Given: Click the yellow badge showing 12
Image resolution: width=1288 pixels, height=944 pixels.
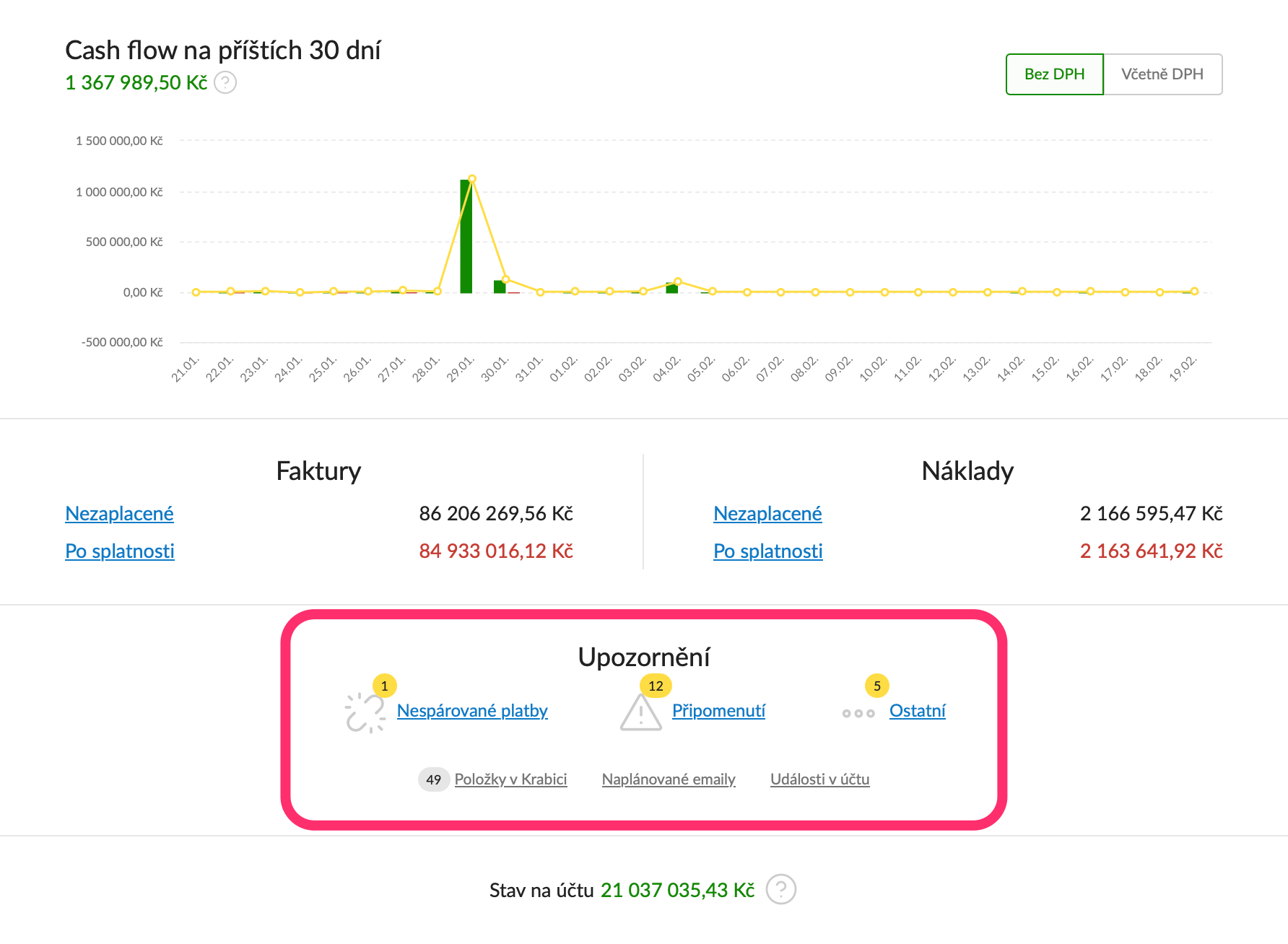Looking at the screenshot, I should [x=656, y=686].
